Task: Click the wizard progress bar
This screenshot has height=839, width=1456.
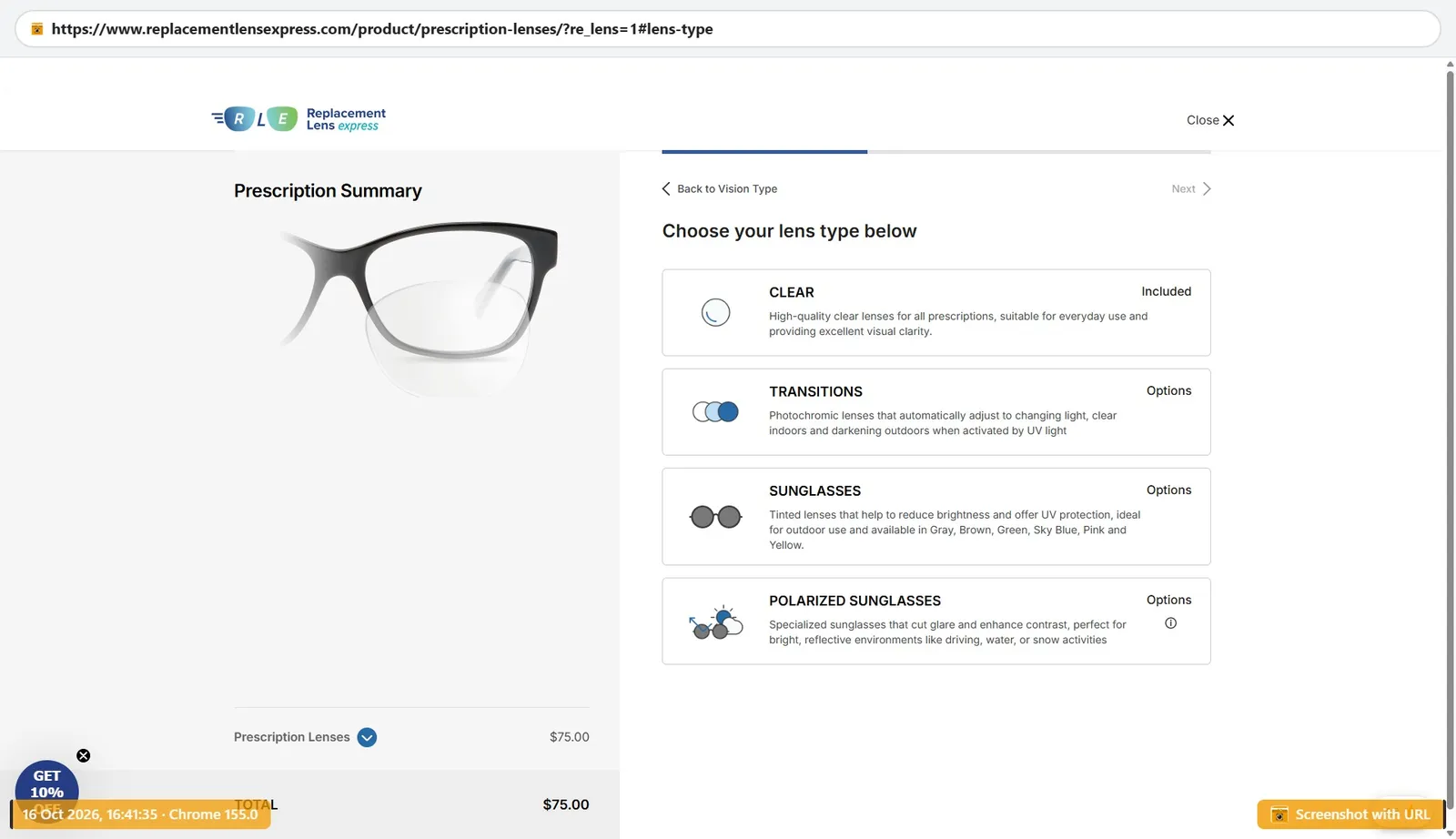Action: tap(935, 151)
